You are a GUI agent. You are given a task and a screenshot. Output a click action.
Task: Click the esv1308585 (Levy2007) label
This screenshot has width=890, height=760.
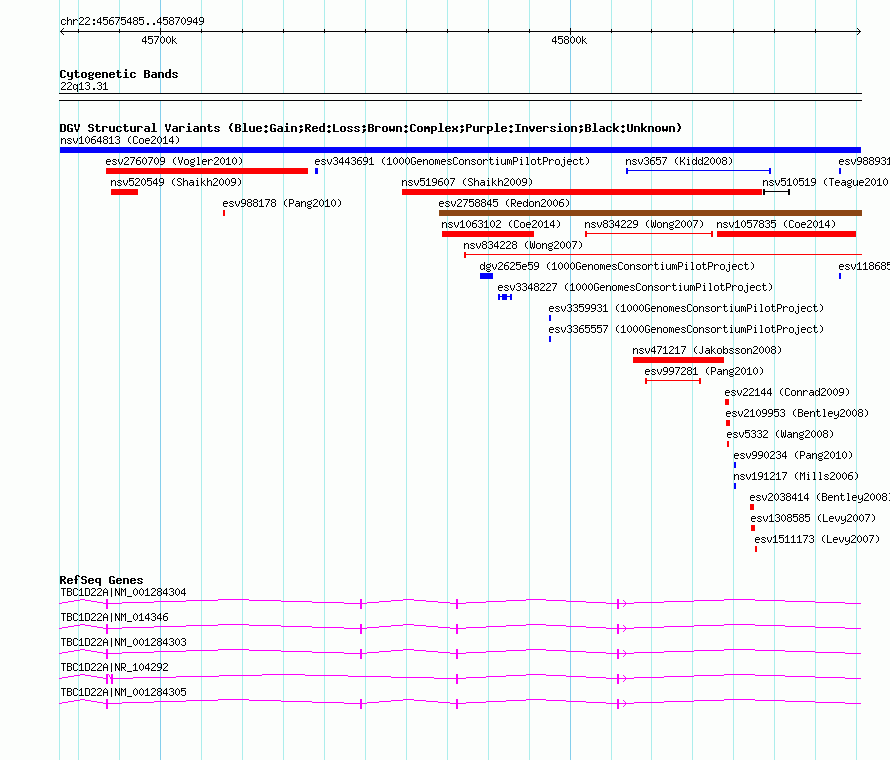coord(813,518)
